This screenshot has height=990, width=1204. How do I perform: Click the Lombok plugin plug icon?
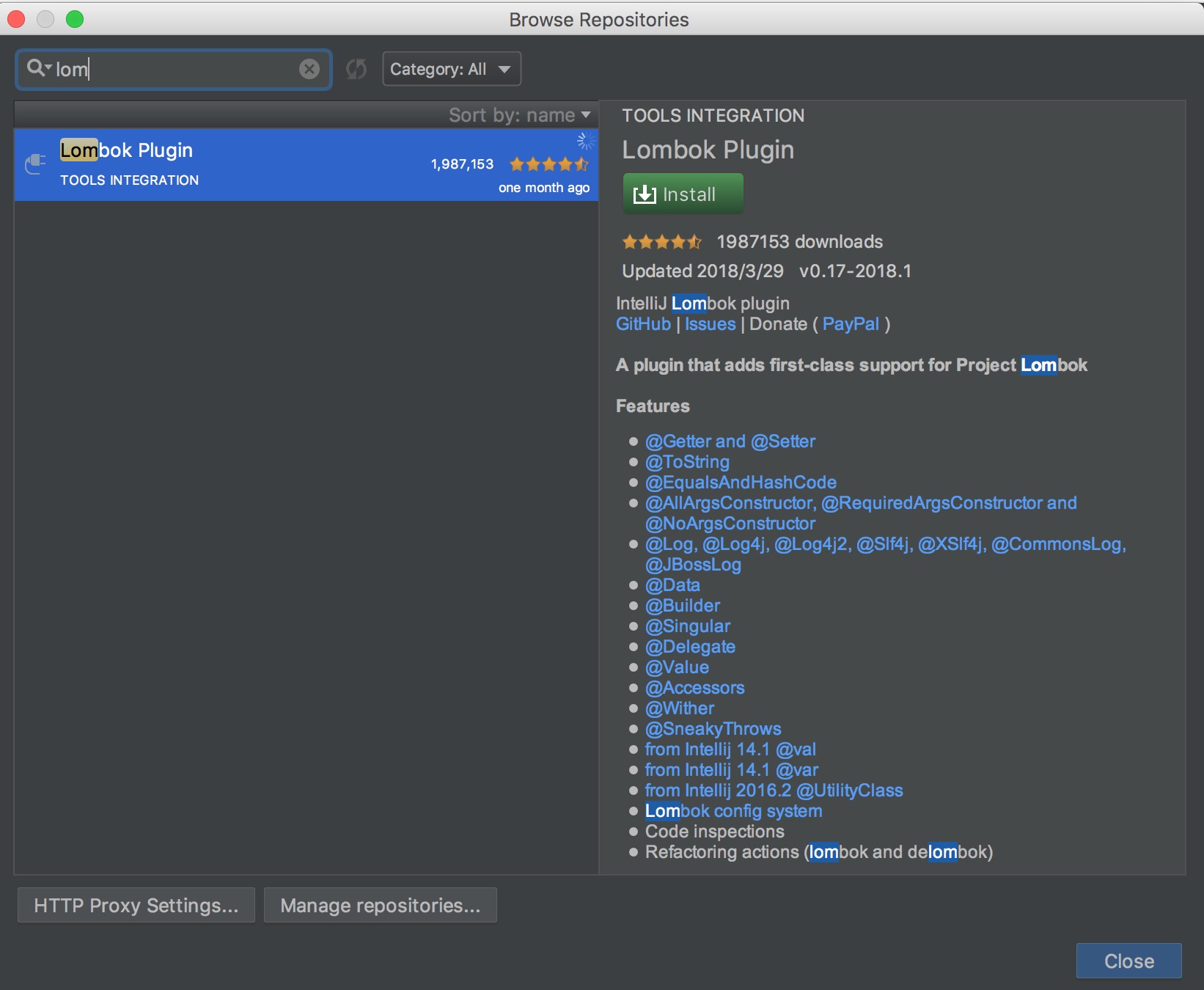click(35, 164)
